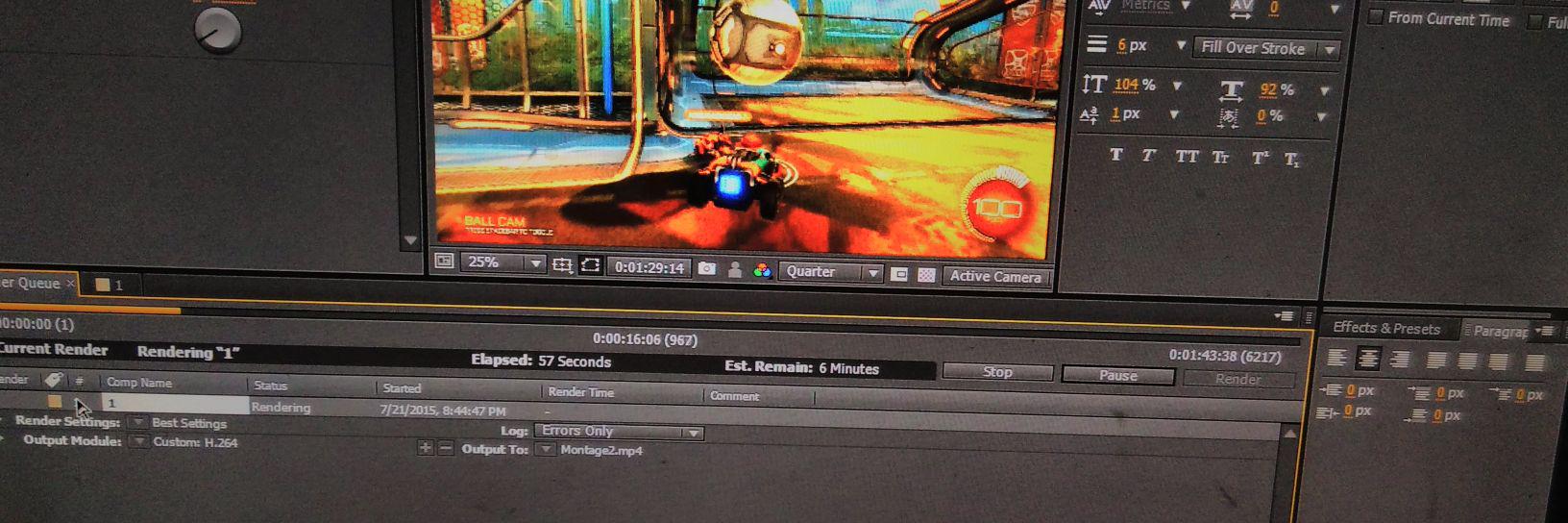Toggle the transparency grid icon
This screenshot has height=523, width=1568.
coord(926,275)
